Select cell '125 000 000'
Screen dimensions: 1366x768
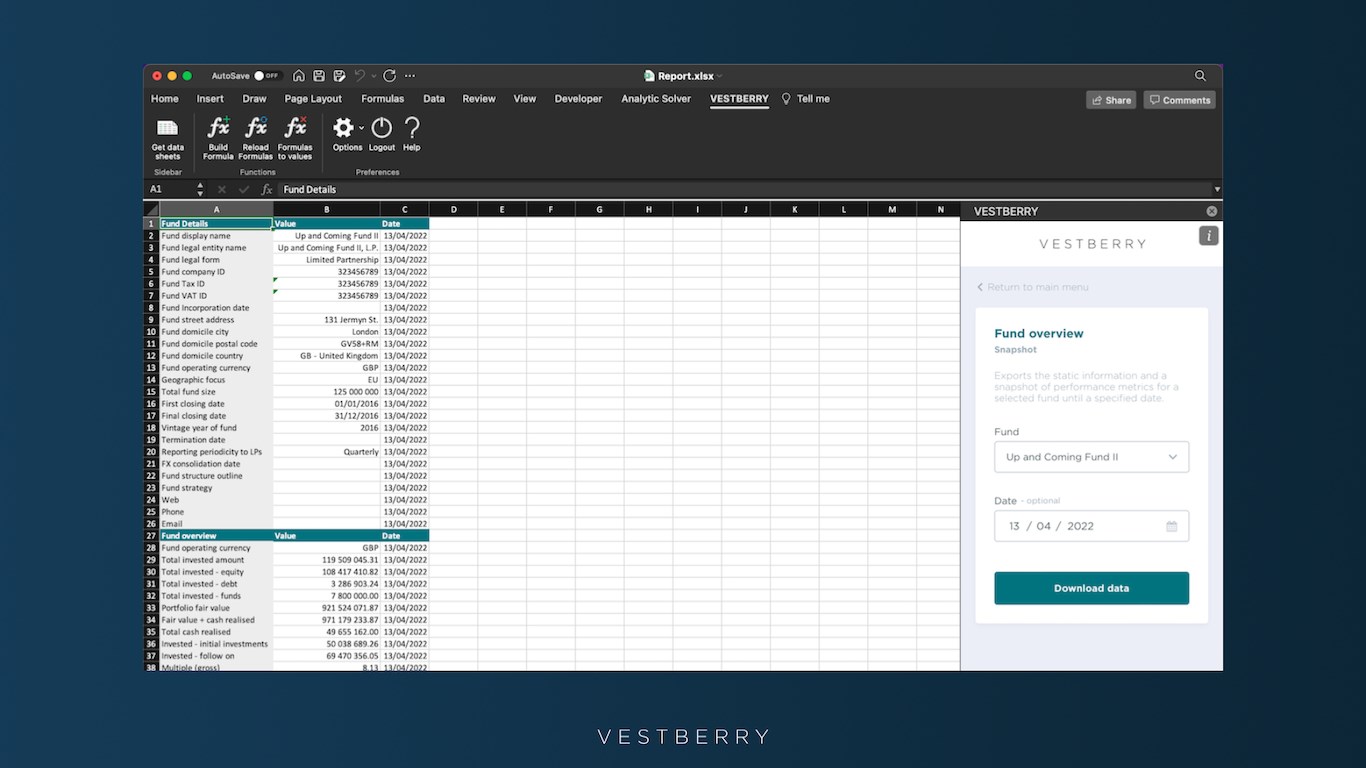(x=326, y=392)
